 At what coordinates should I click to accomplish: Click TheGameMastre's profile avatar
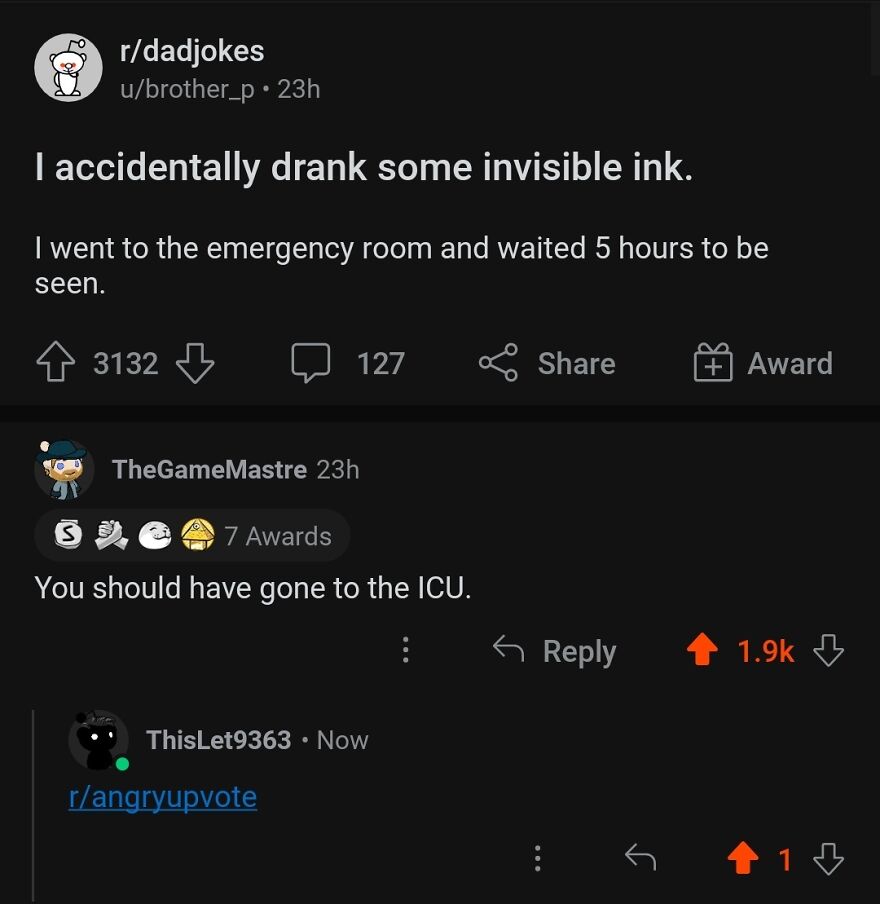coord(62,470)
